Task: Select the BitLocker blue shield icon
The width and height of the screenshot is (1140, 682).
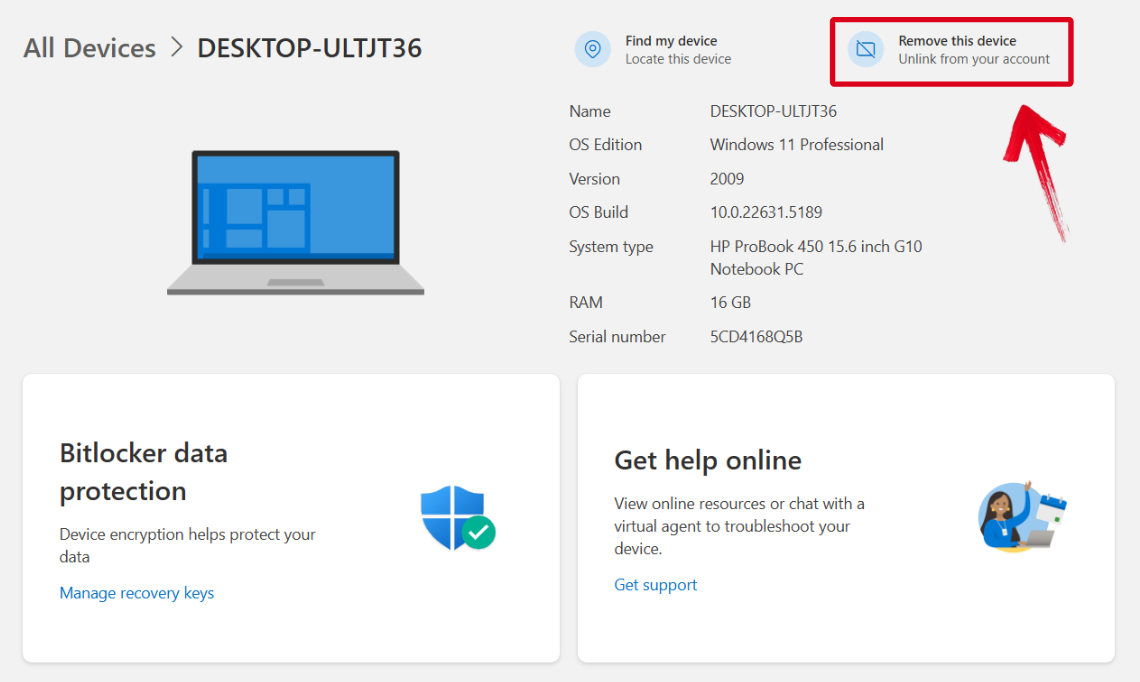Action: (x=450, y=515)
